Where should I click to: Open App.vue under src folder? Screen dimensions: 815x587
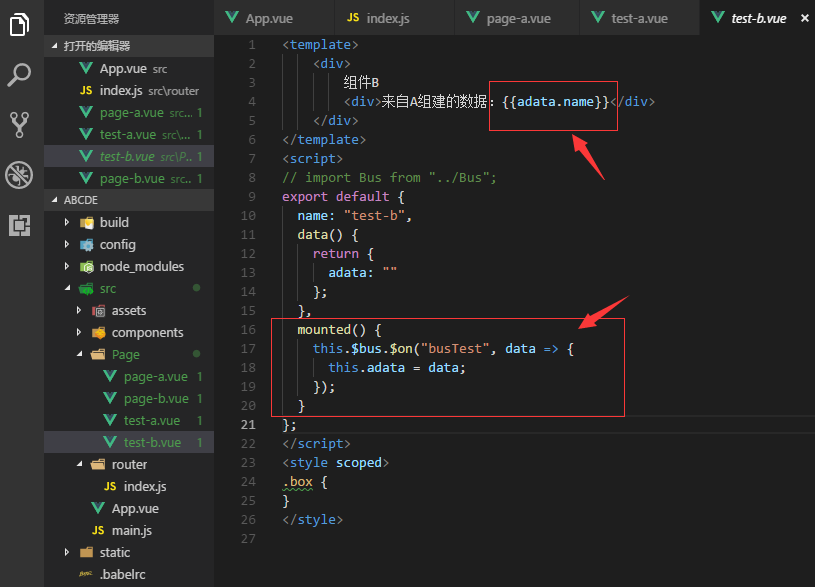129,508
